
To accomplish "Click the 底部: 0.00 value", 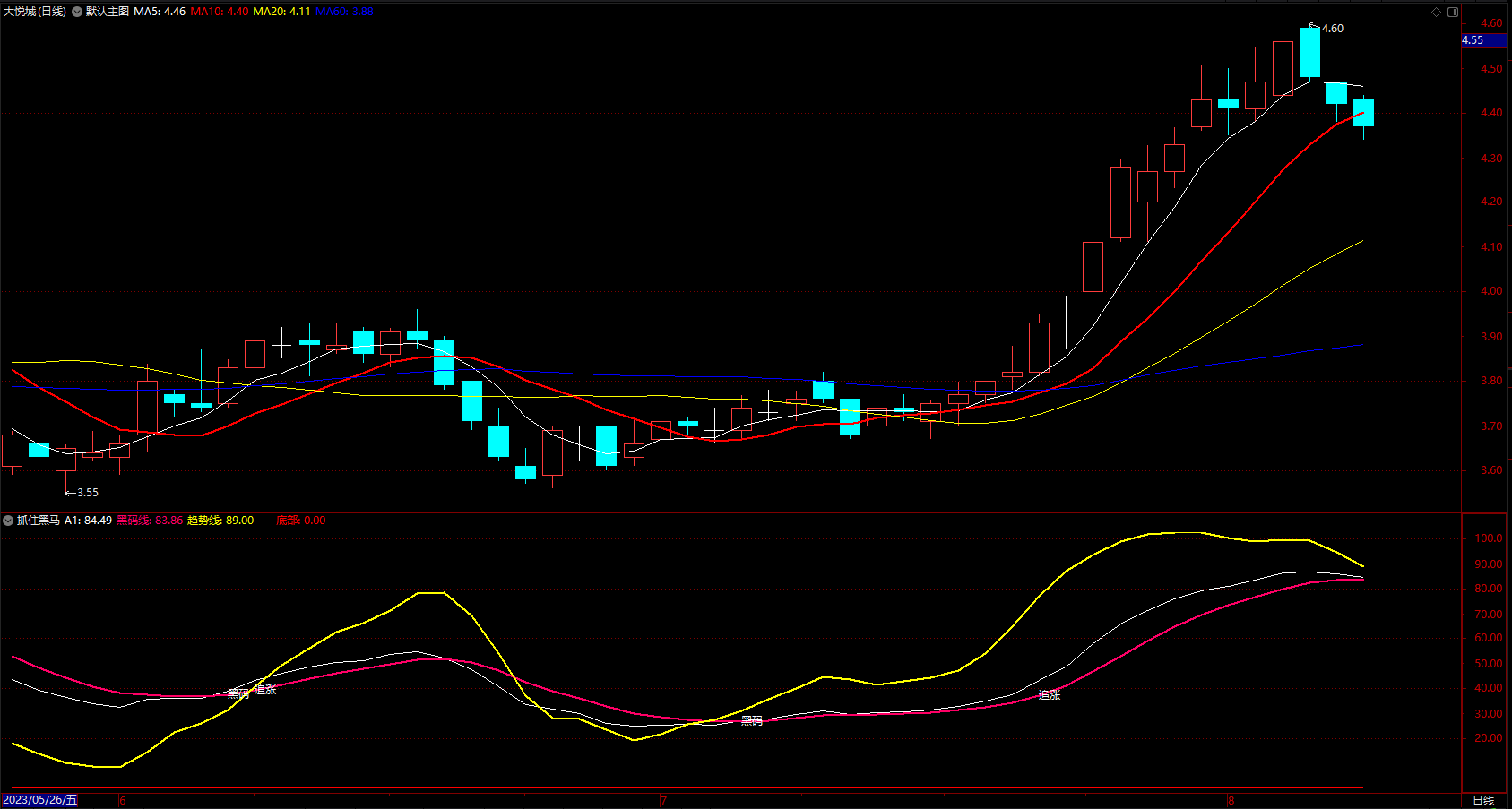I will (x=301, y=521).
